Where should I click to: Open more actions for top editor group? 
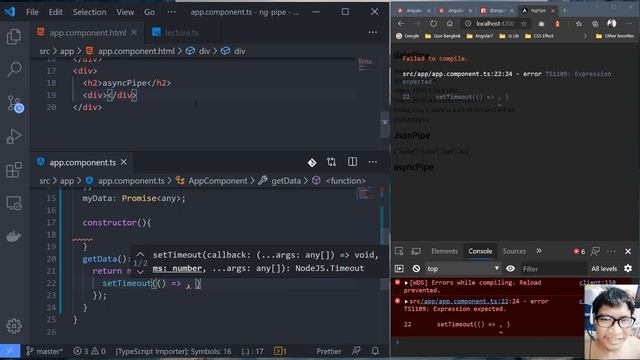click(x=373, y=32)
